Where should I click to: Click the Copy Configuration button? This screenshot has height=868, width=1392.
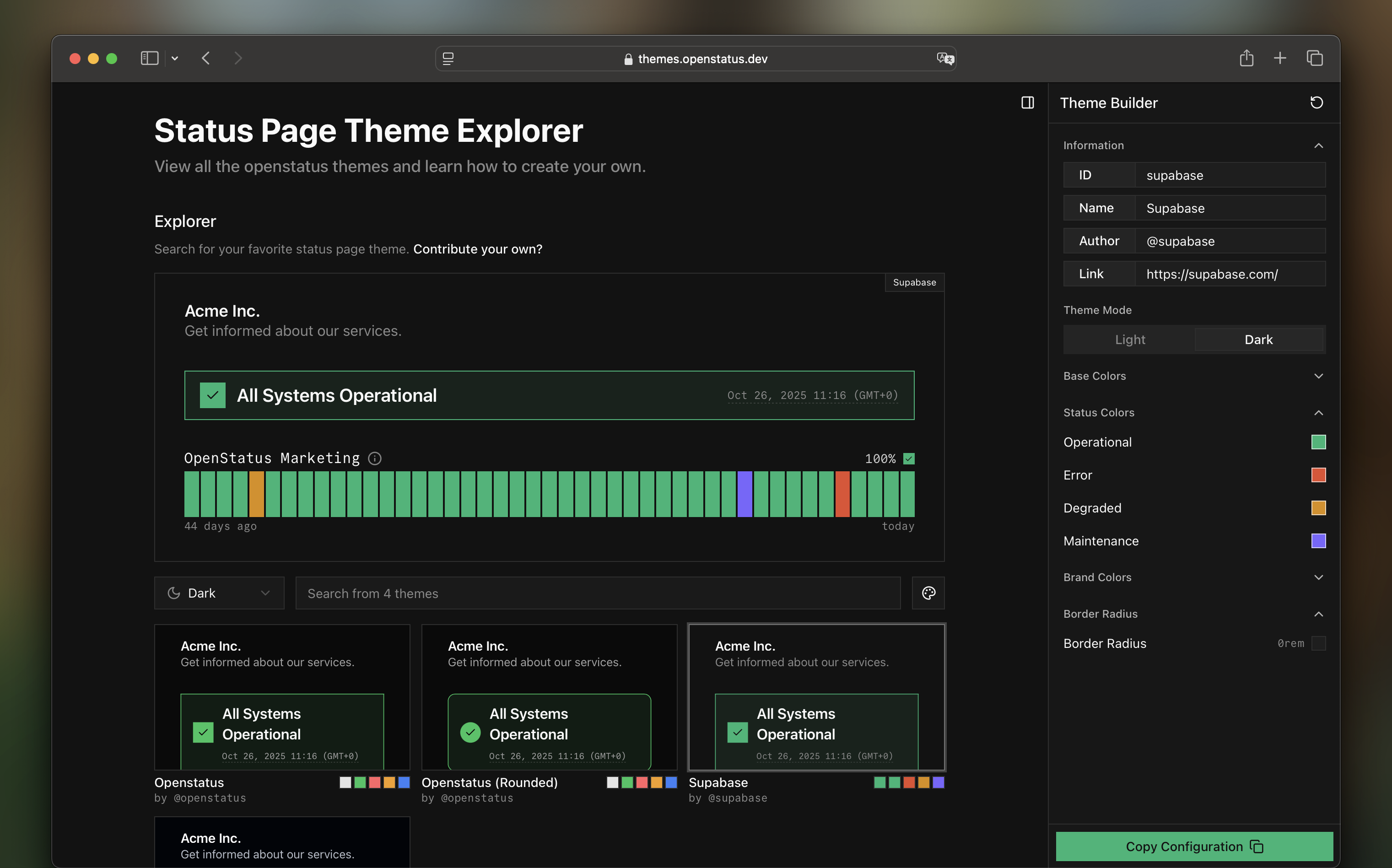point(1194,846)
